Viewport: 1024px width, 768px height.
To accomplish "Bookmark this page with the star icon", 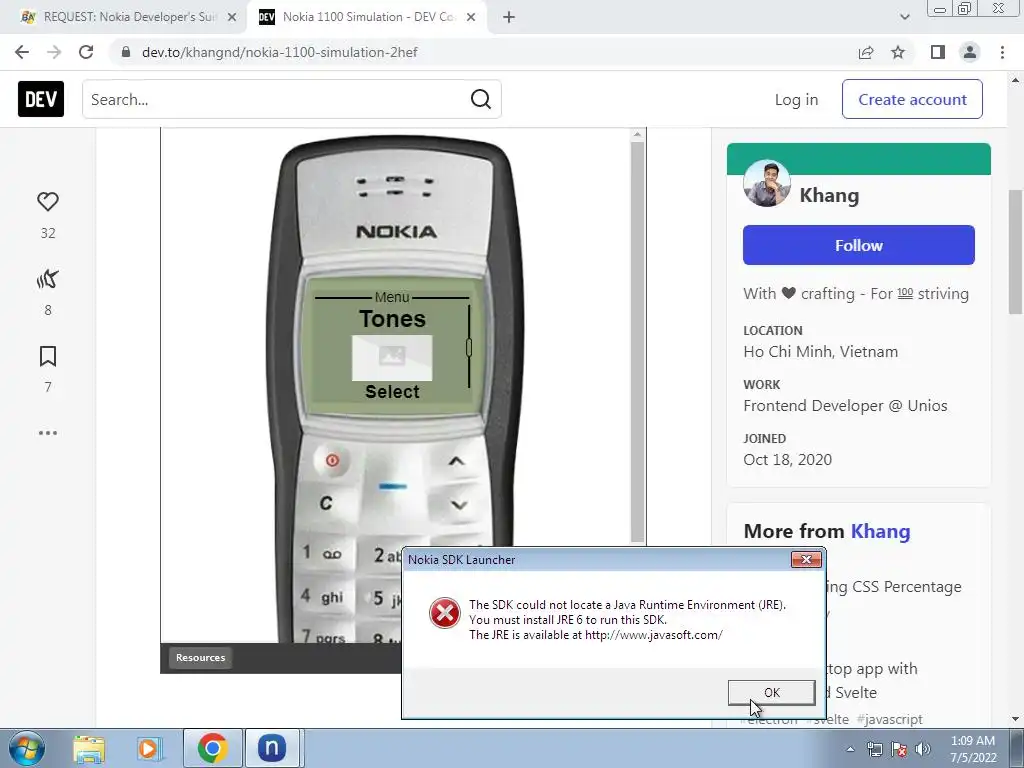I will (898, 52).
